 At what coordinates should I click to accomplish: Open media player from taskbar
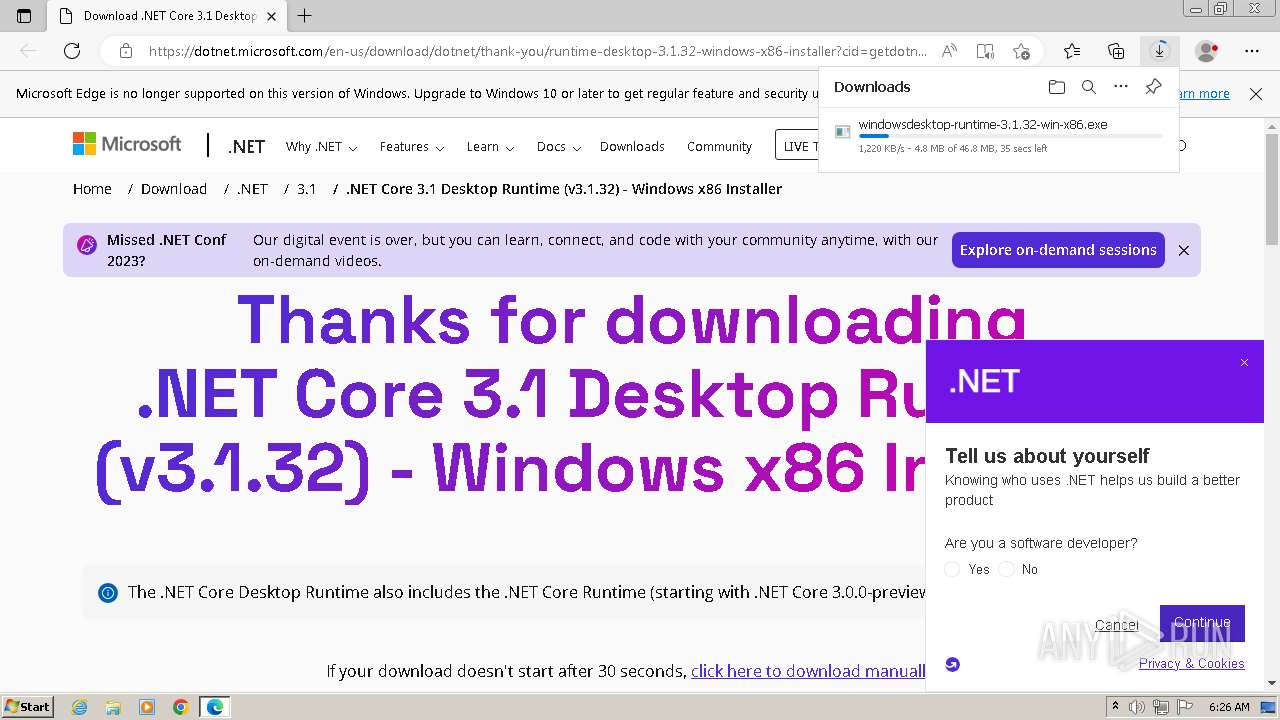147,707
